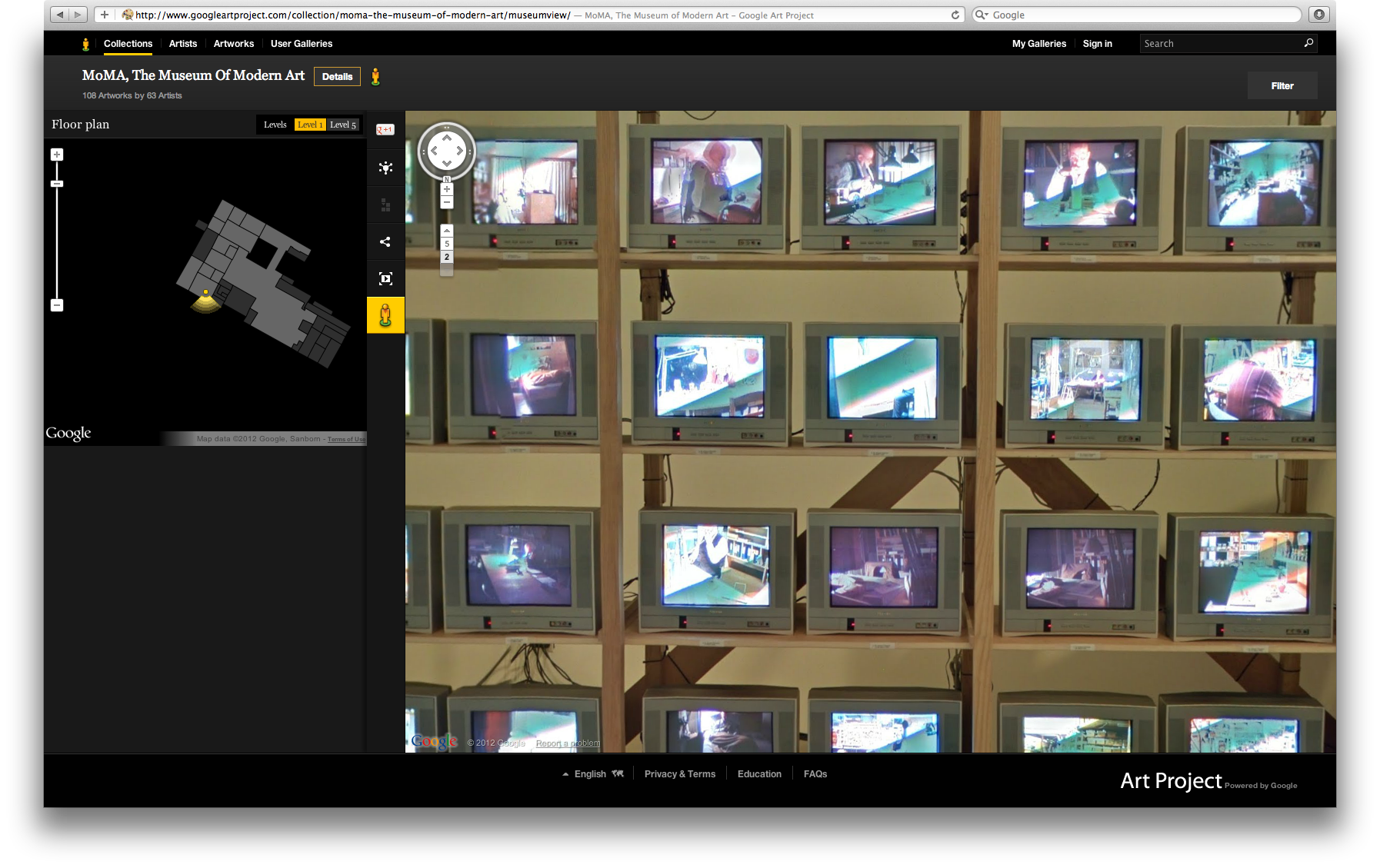Image resolution: width=1380 pixels, height=868 pixels.
Task: Select Level 1 in floor plan
Action: [310, 125]
